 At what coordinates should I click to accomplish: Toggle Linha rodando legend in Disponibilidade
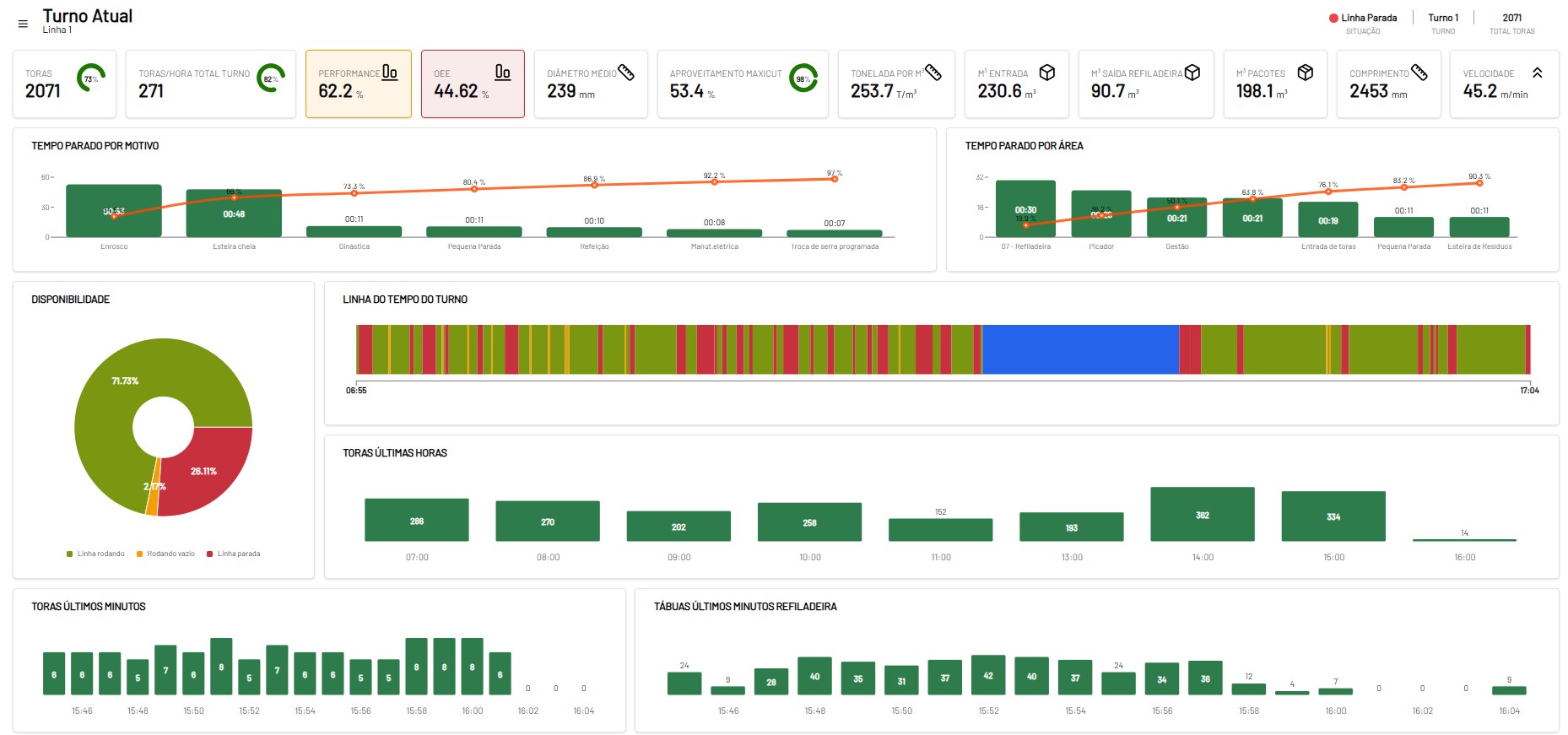pos(95,554)
